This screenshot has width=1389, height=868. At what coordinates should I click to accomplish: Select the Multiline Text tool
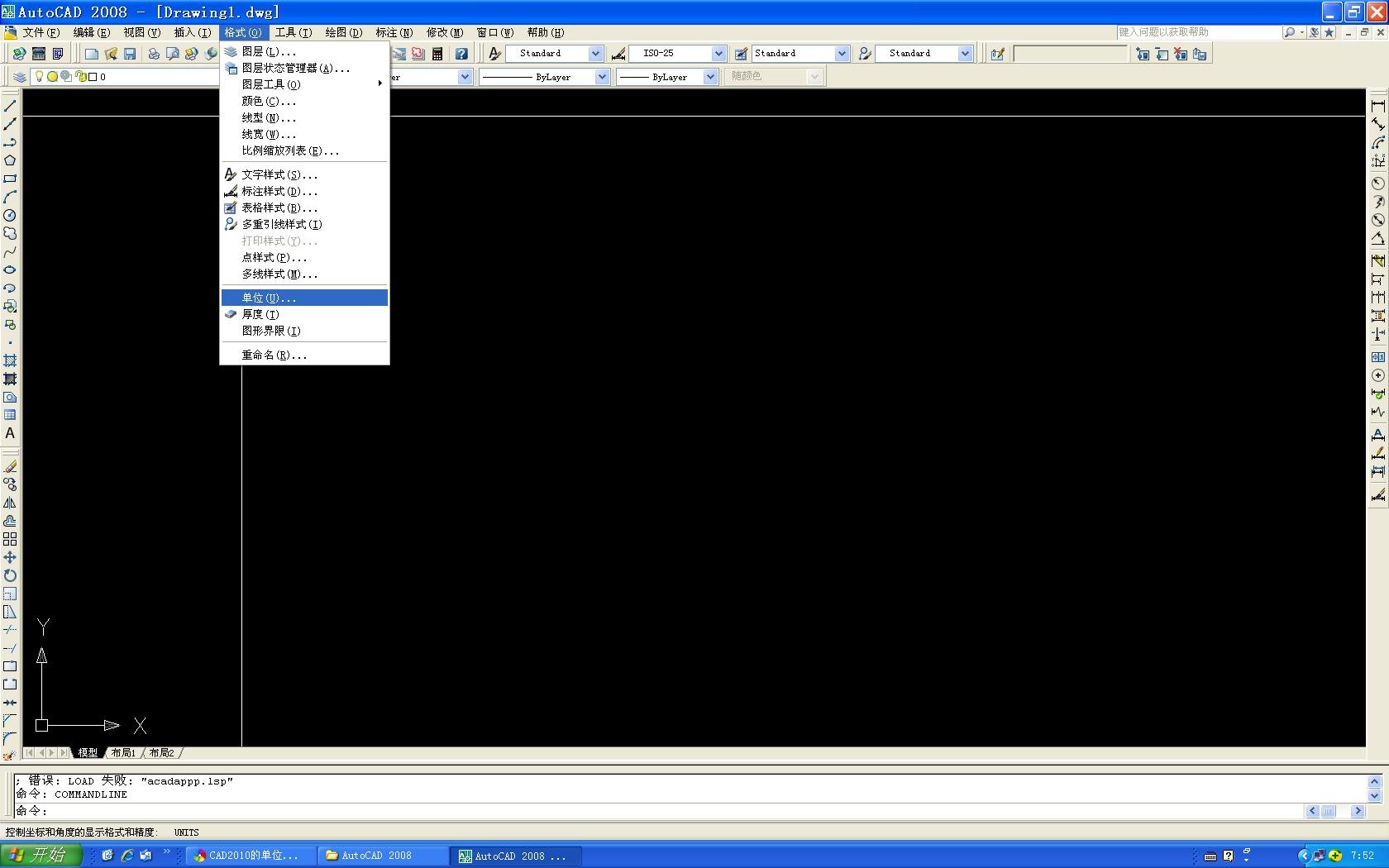click(x=10, y=433)
